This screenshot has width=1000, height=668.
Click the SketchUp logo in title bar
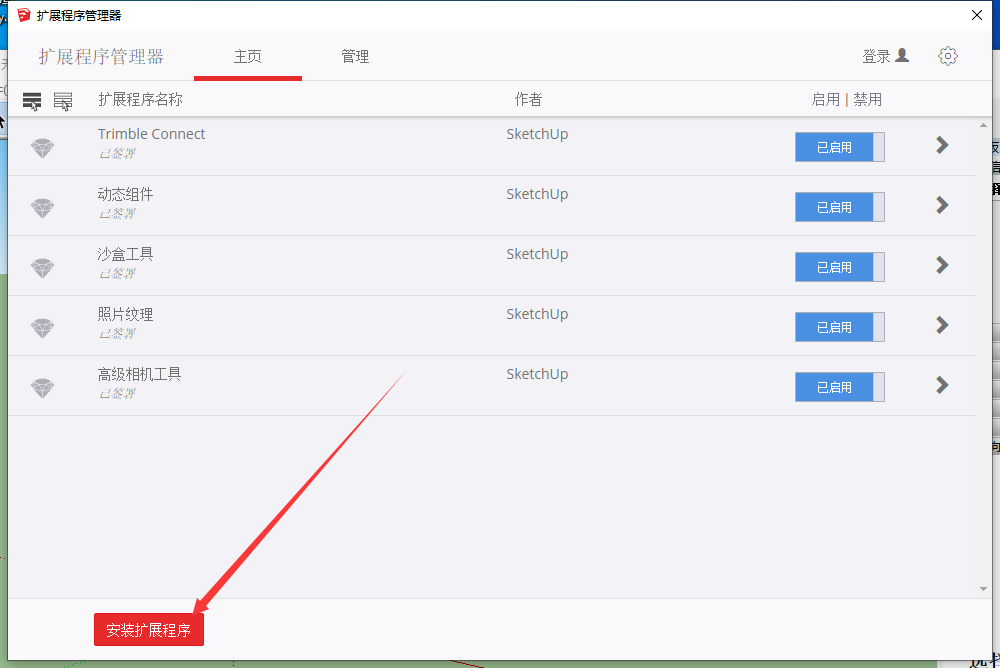(24, 15)
